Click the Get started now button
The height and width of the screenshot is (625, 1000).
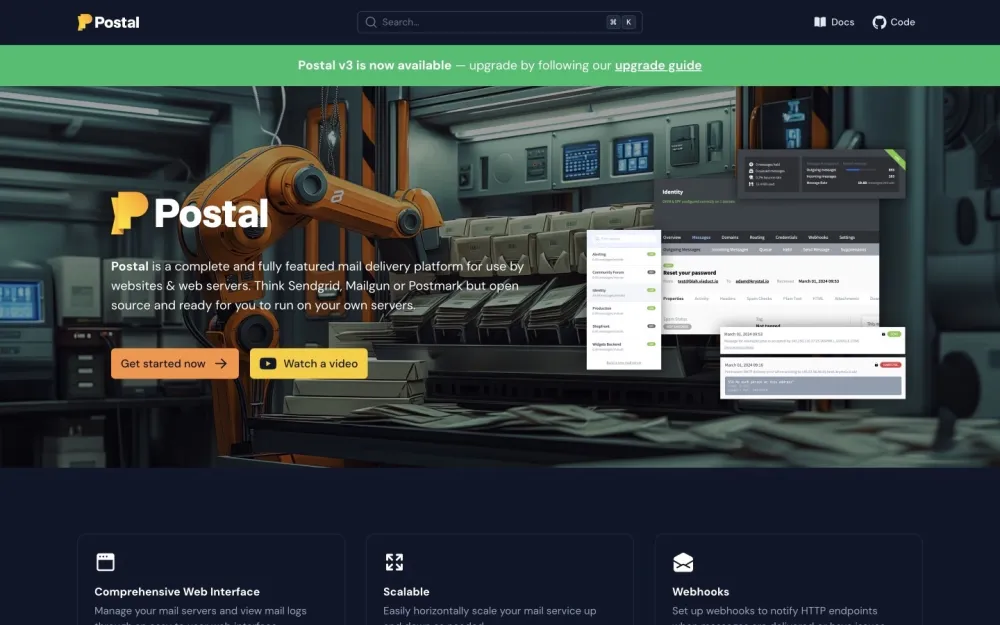pyautogui.click(x=174, y=363)
